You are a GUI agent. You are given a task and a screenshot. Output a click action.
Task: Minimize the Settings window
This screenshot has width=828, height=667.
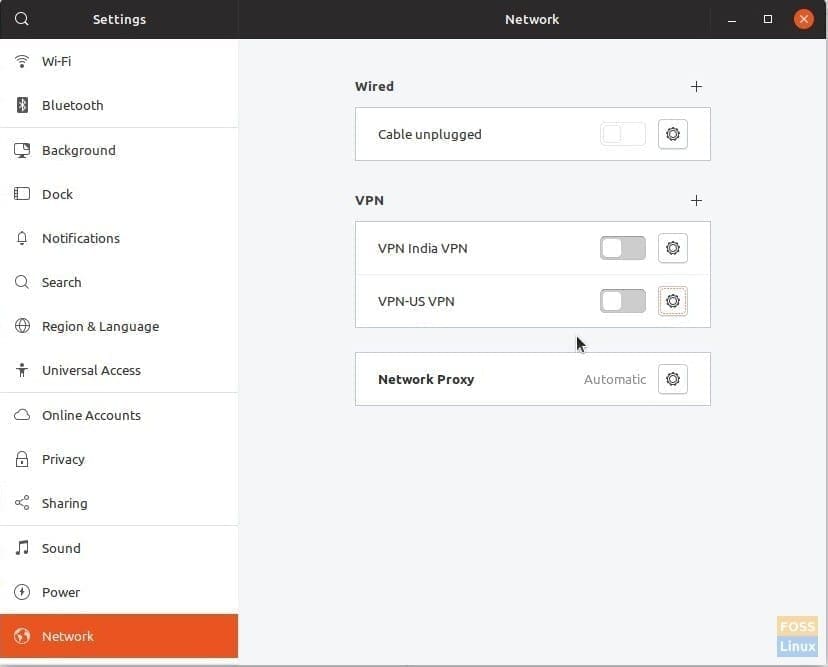click(x=731, y=20)
